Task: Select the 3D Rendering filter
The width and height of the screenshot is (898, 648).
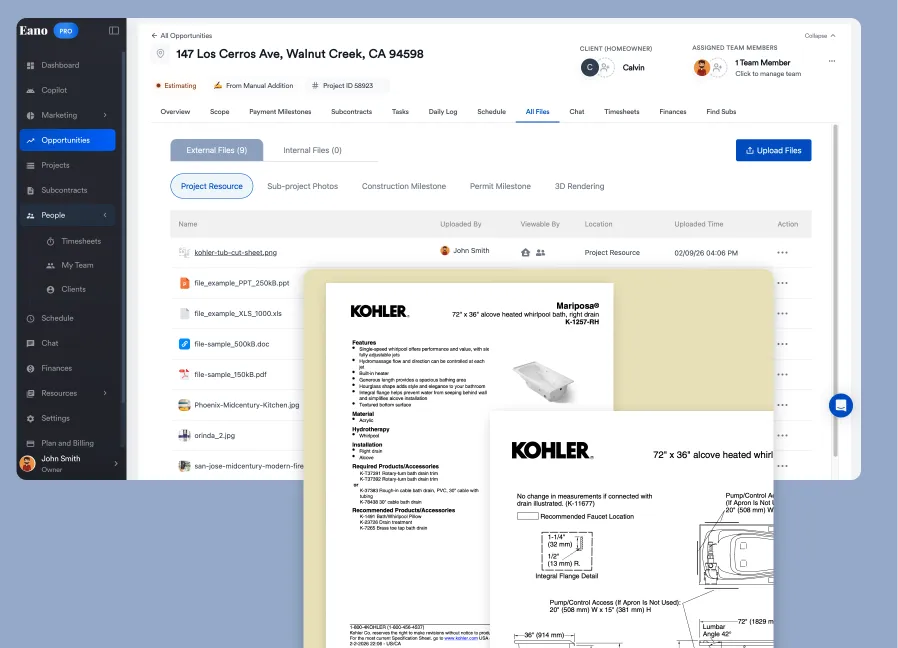Action: [x=579, y=186]
